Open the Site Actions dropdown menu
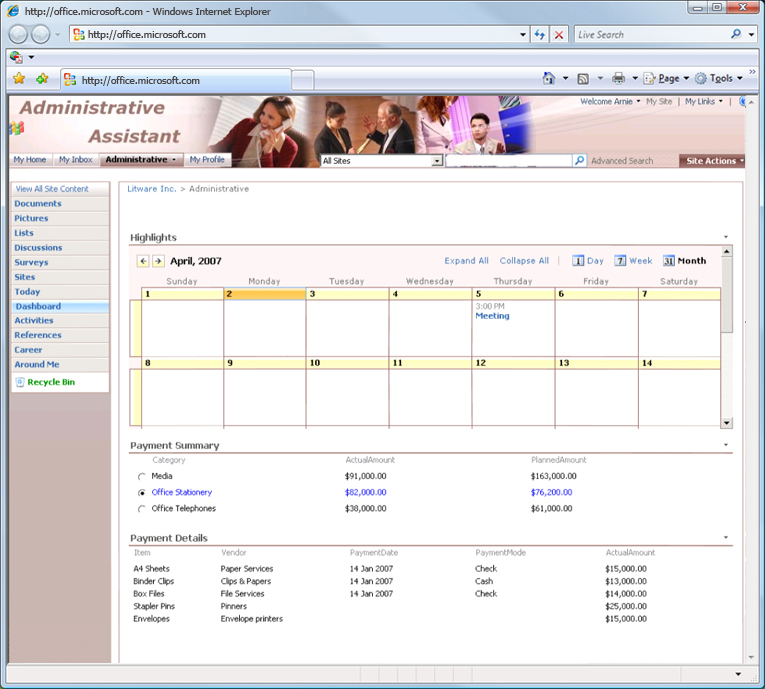The height and width of the screenshot is (689, 765). click(x=713, y=160)
